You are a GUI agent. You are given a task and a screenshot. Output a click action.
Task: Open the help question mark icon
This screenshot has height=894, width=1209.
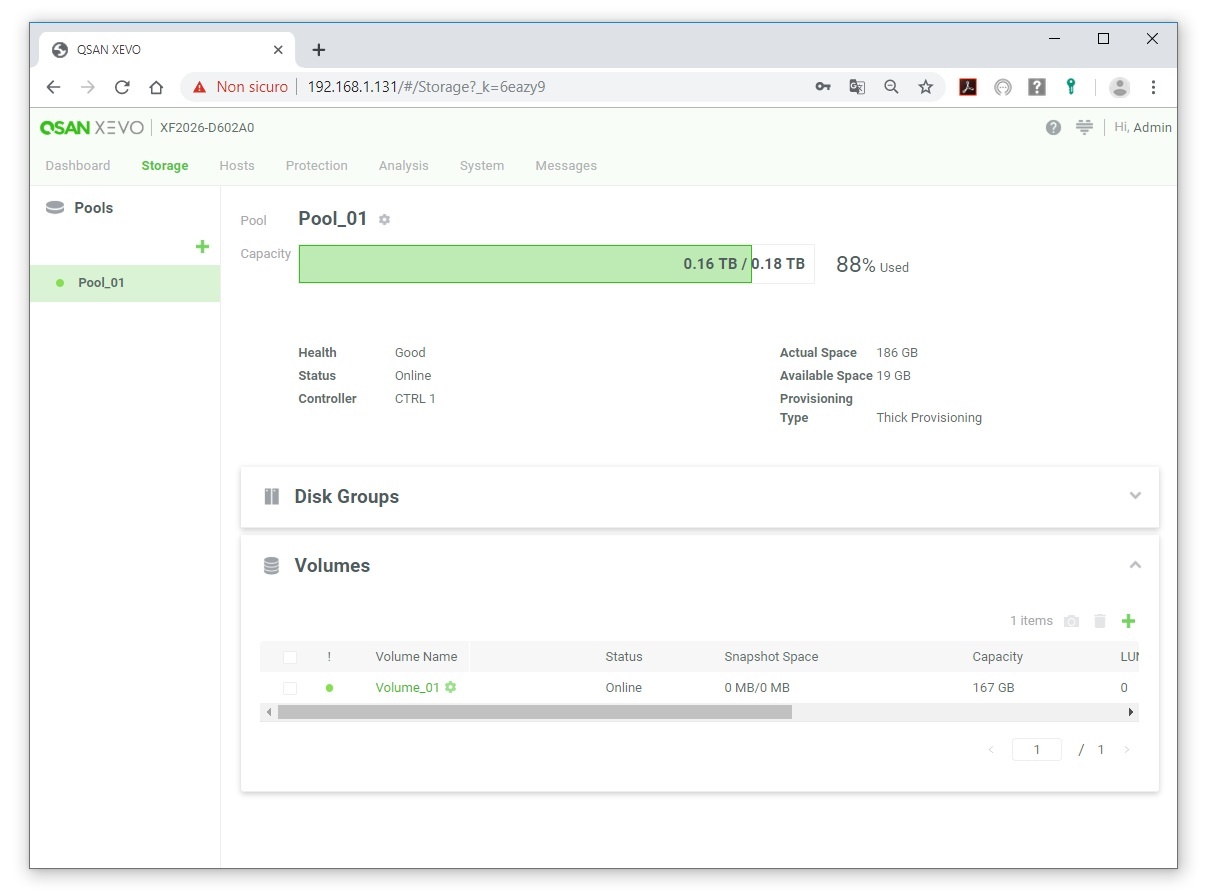pyautogui.click(x=1053, y=127)
